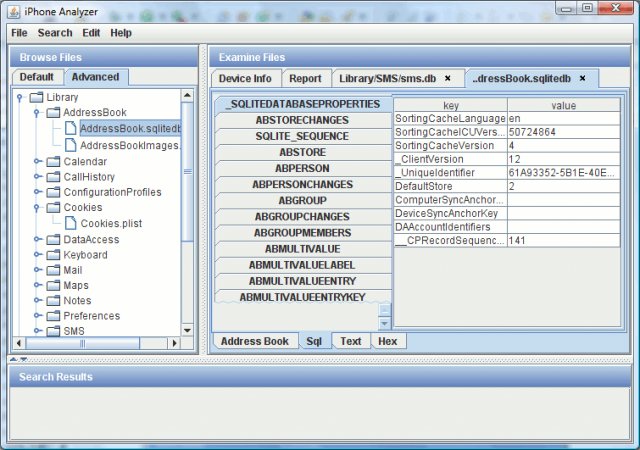The image size is (640, 450).
Task: Click the Maps folder icon
Action: pos(53,285)
